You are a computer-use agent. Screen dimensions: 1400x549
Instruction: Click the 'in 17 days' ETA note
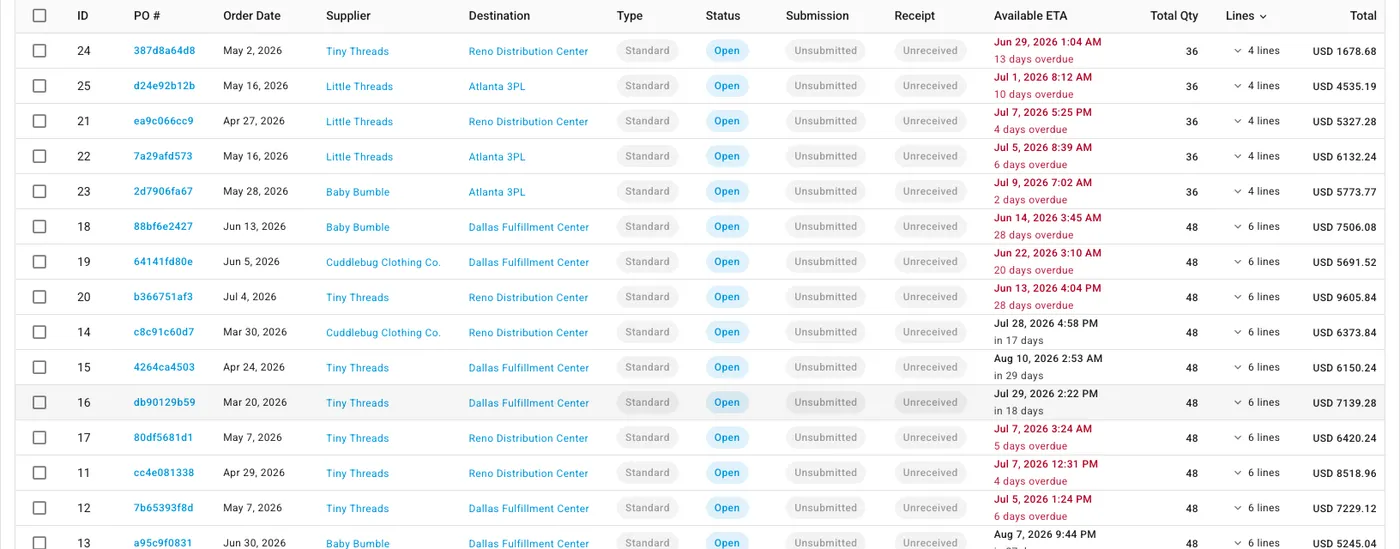1019,341
